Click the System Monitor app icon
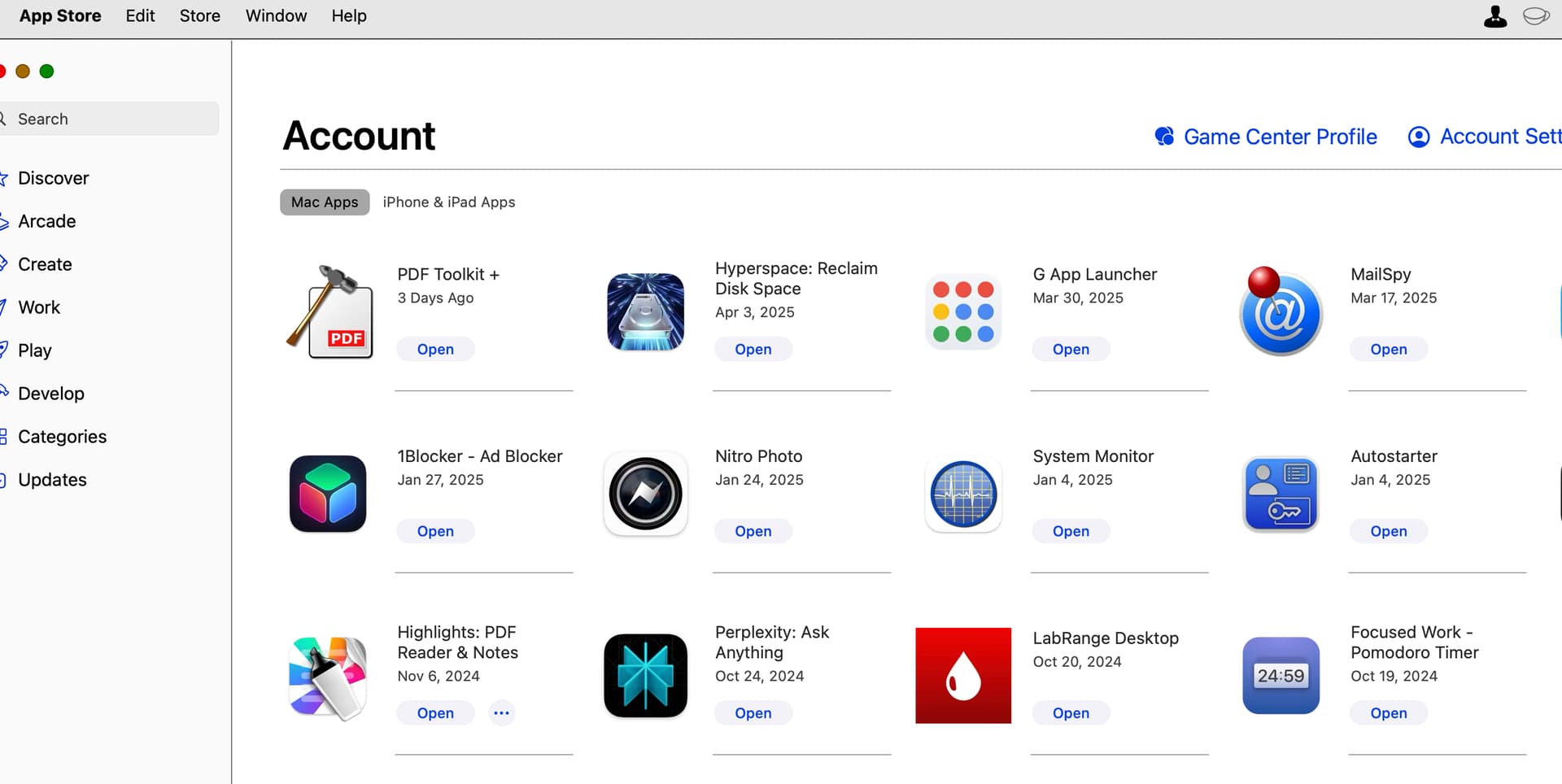Viewport: 1562px width, 784px height. [963, 494]
